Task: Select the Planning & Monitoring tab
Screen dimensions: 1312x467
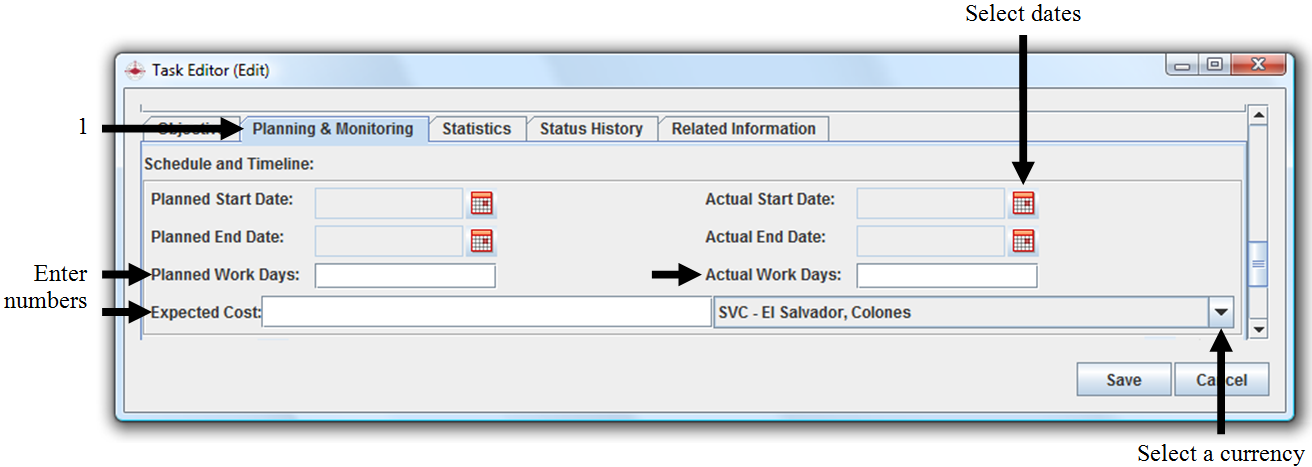Action: point(333,129)
